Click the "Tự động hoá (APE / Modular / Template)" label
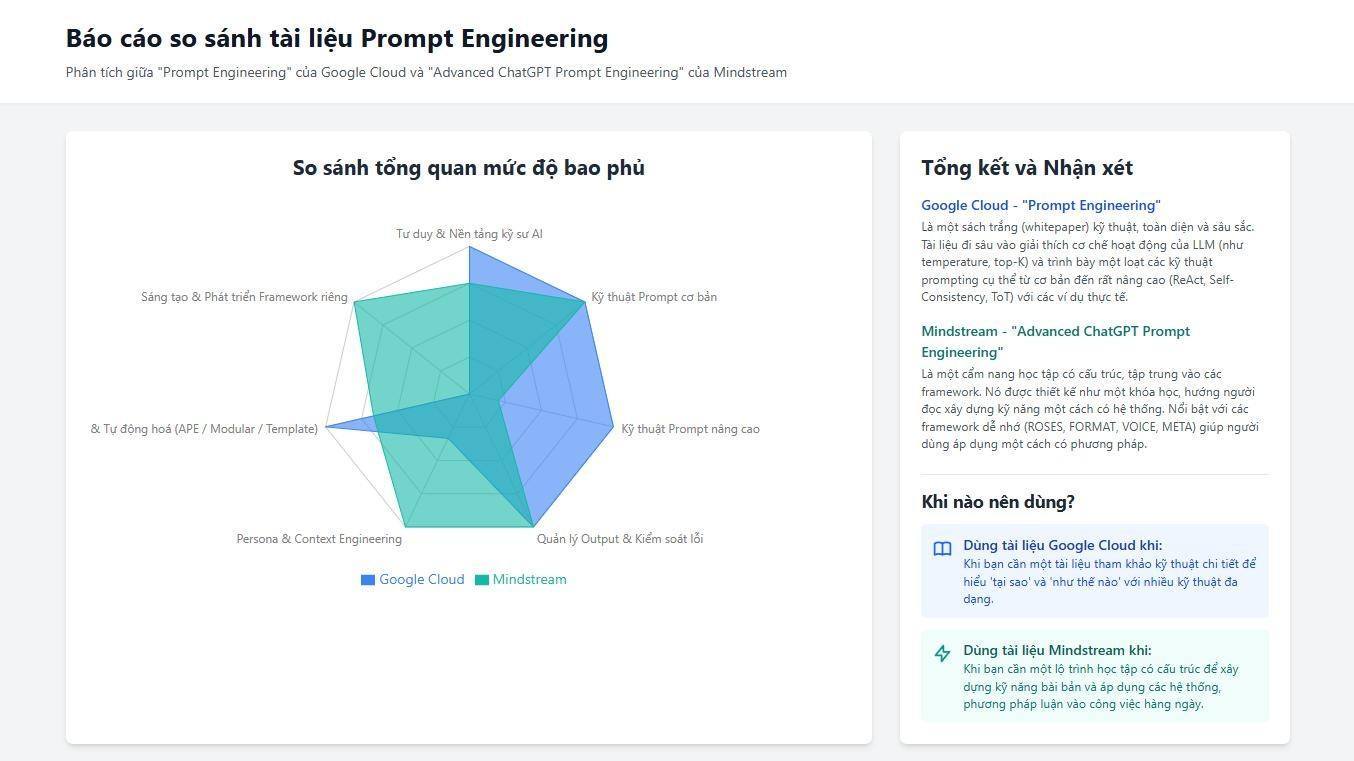Screen dimensions: 1354x761 (204, 429)
